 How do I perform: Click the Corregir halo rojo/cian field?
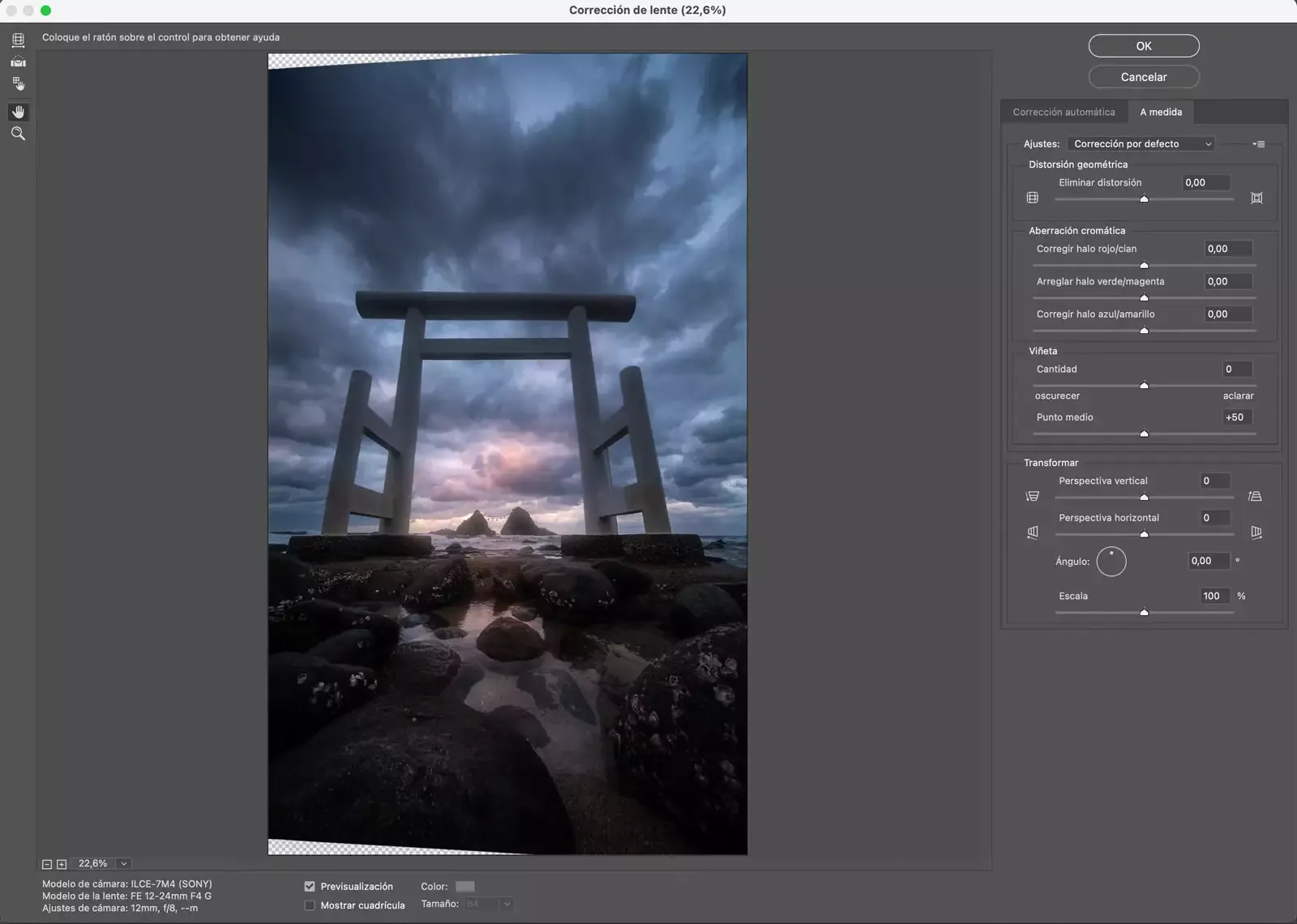click(x=1228, y=249)
